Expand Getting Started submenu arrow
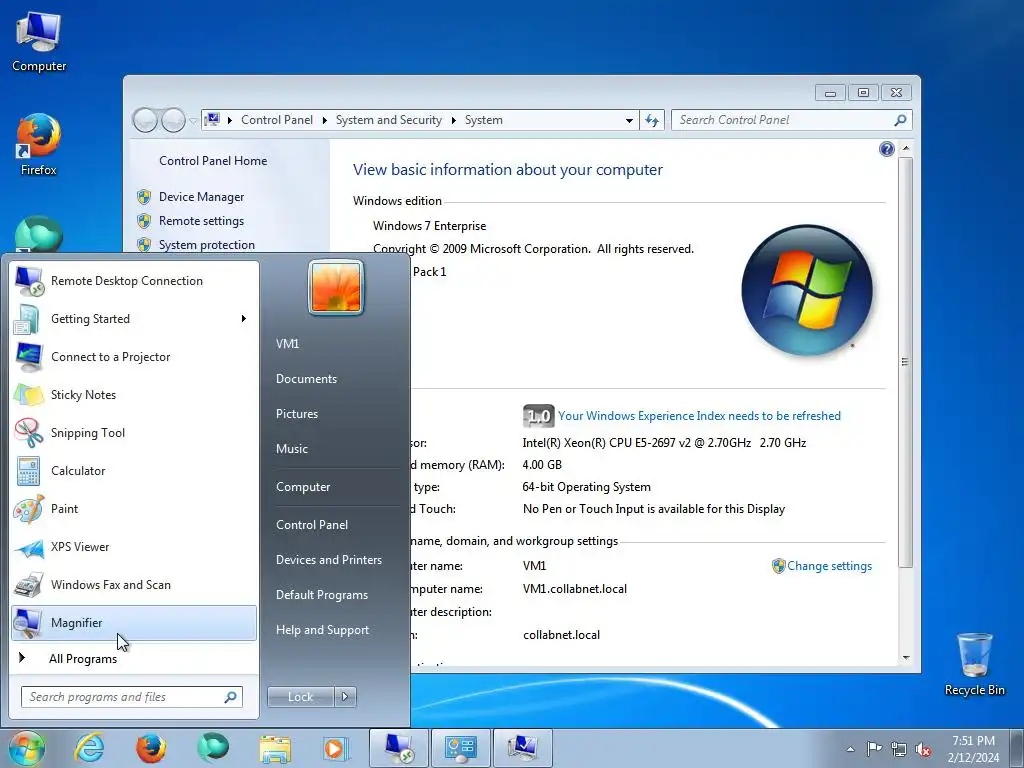The height and width of the screenshot is (768, 1024). pos(244,319)
